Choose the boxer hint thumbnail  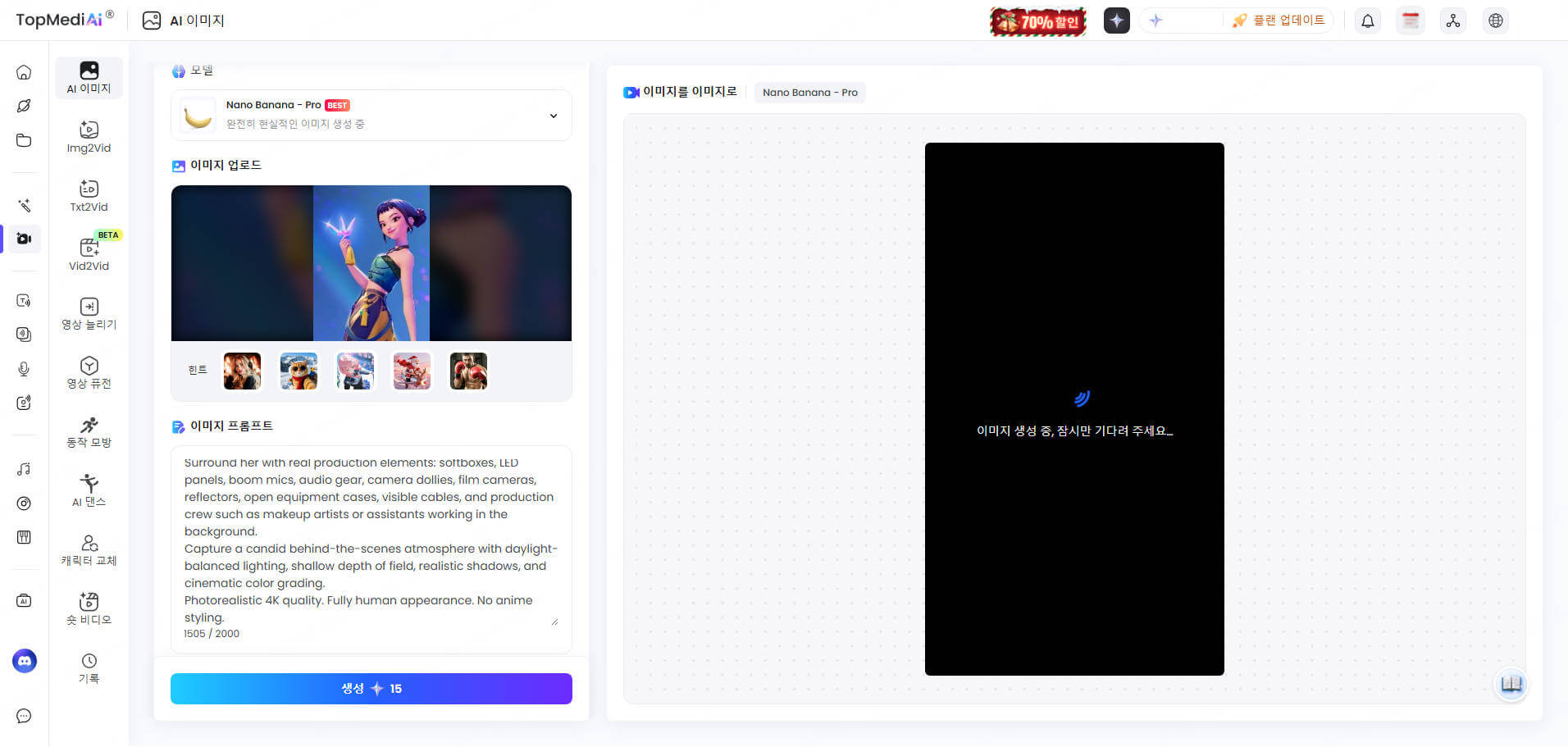click(x=468, y=371)
